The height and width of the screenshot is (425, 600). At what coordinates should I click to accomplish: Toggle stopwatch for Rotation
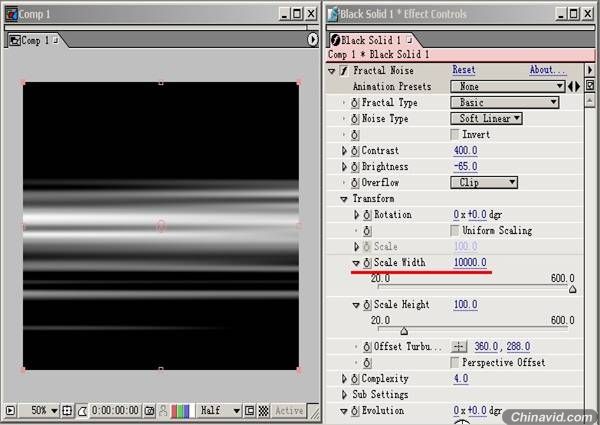367,215
